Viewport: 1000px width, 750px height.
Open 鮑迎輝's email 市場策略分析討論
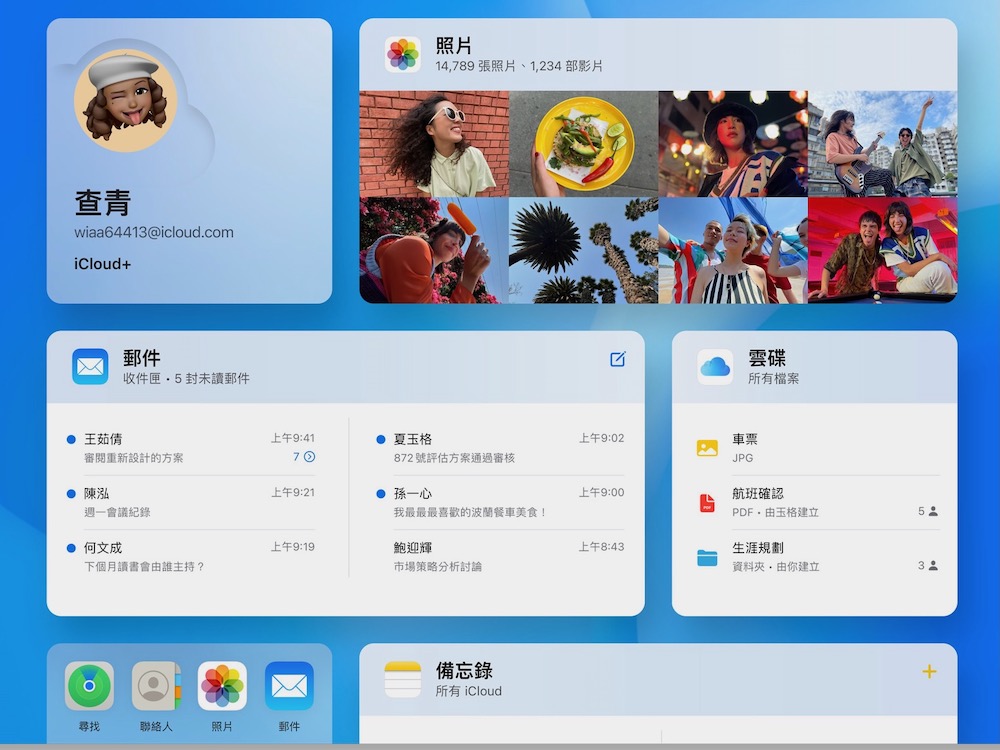(500, 556)
